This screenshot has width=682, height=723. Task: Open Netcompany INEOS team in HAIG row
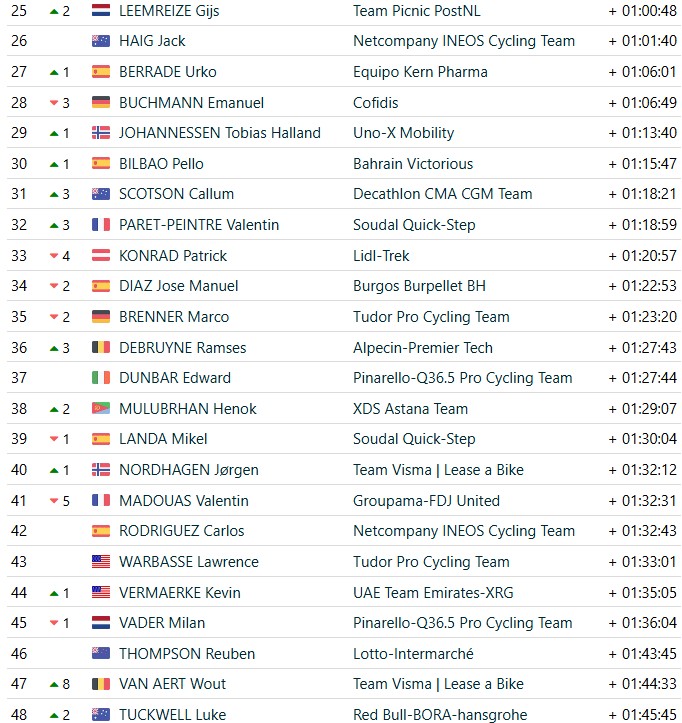click(x=464, y=41)
